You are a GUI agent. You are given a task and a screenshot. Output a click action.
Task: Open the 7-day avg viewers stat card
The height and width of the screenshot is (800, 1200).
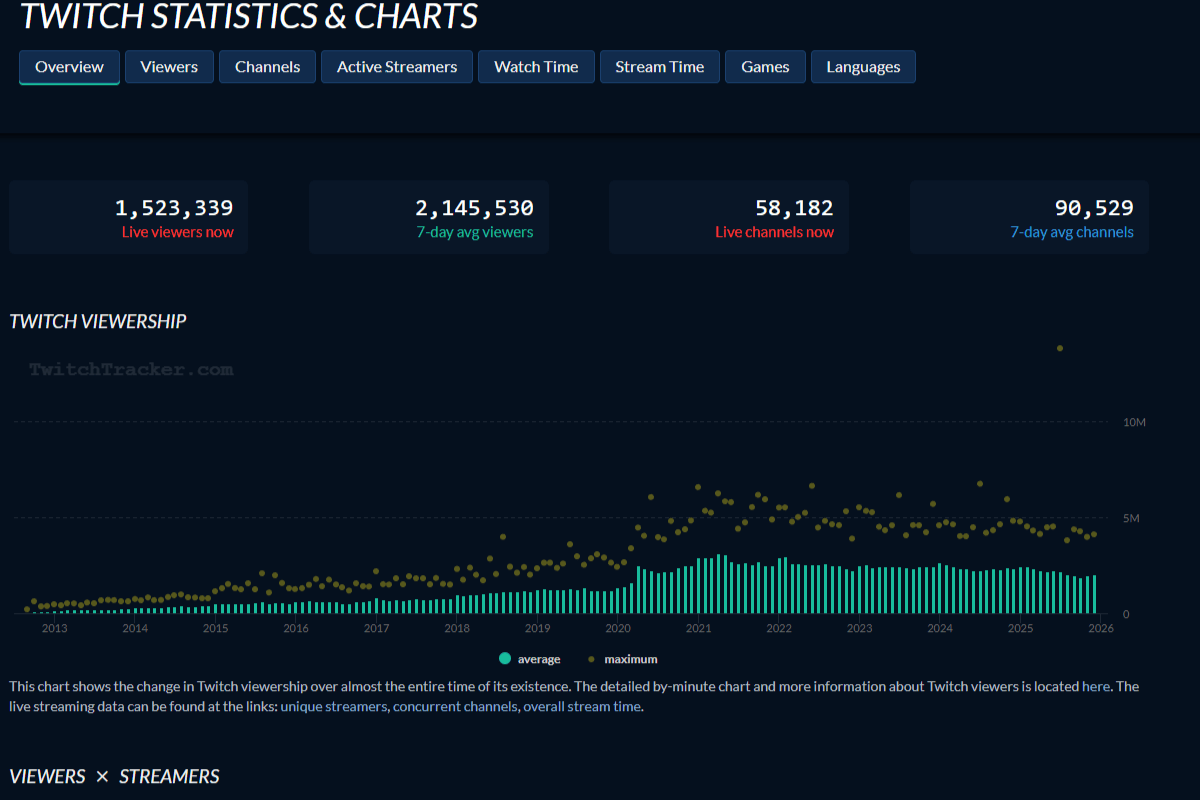tap(428, 218)
